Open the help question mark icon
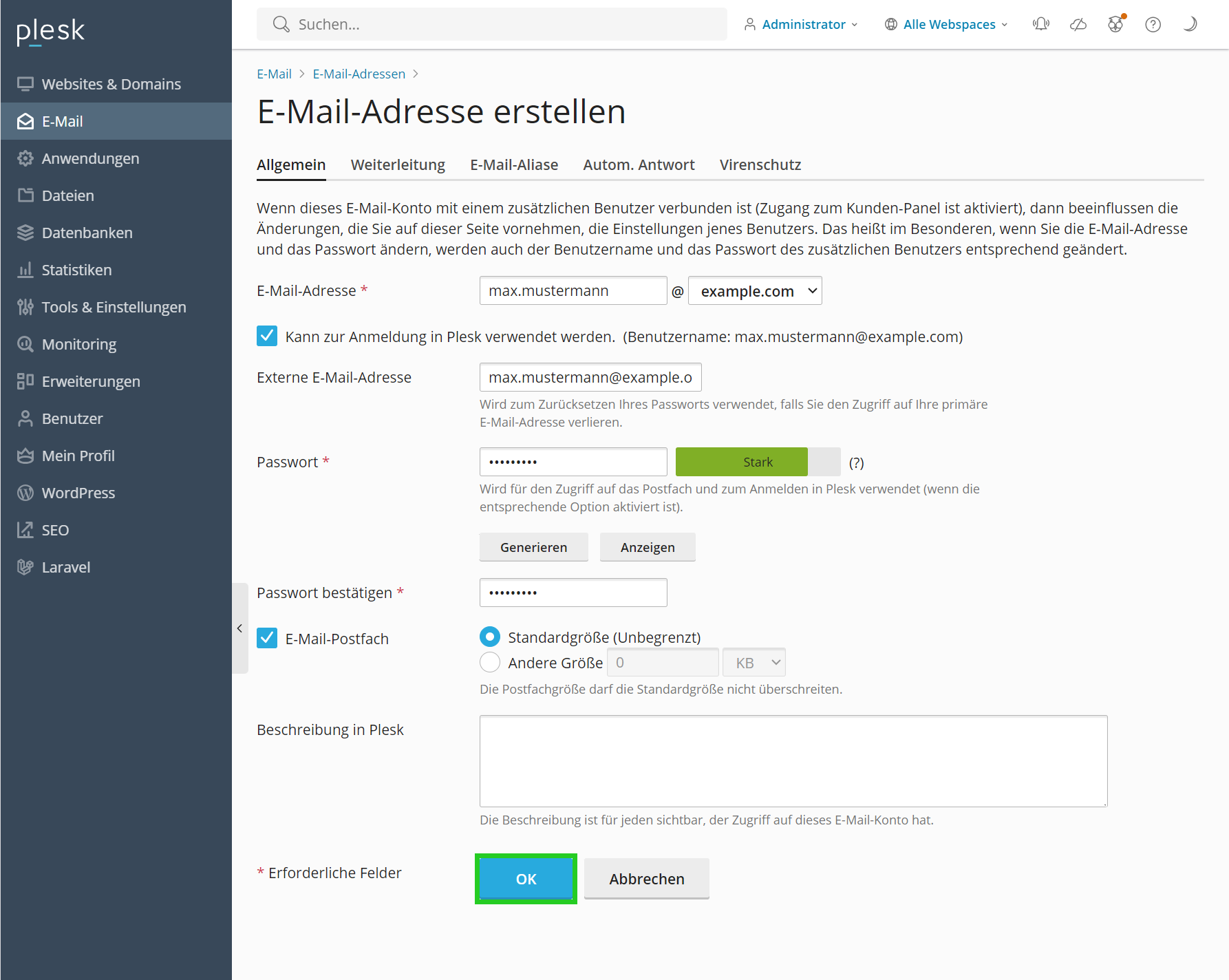Viewport: 1229px width, 980px height. [x=1153, y=25]
